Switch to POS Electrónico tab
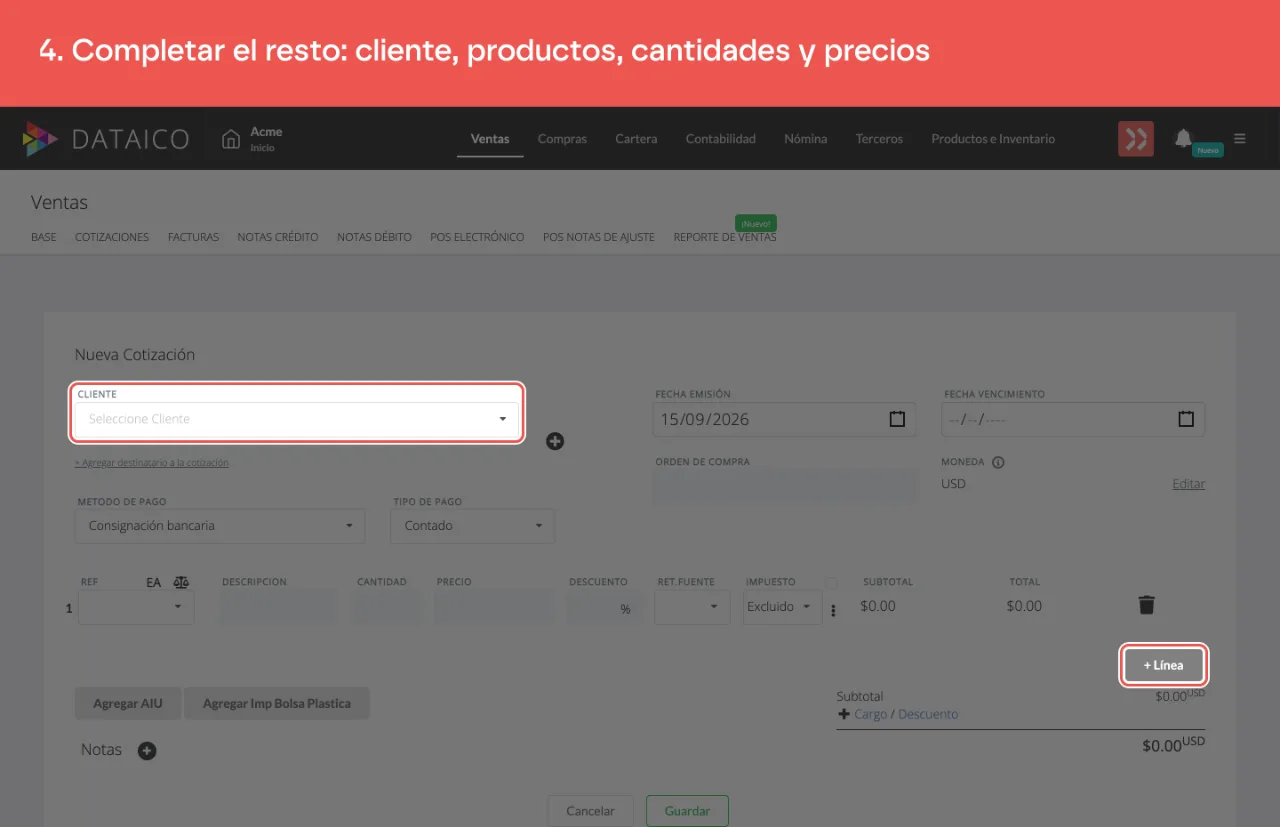1280x827 pixels. [x=477, y=237]
